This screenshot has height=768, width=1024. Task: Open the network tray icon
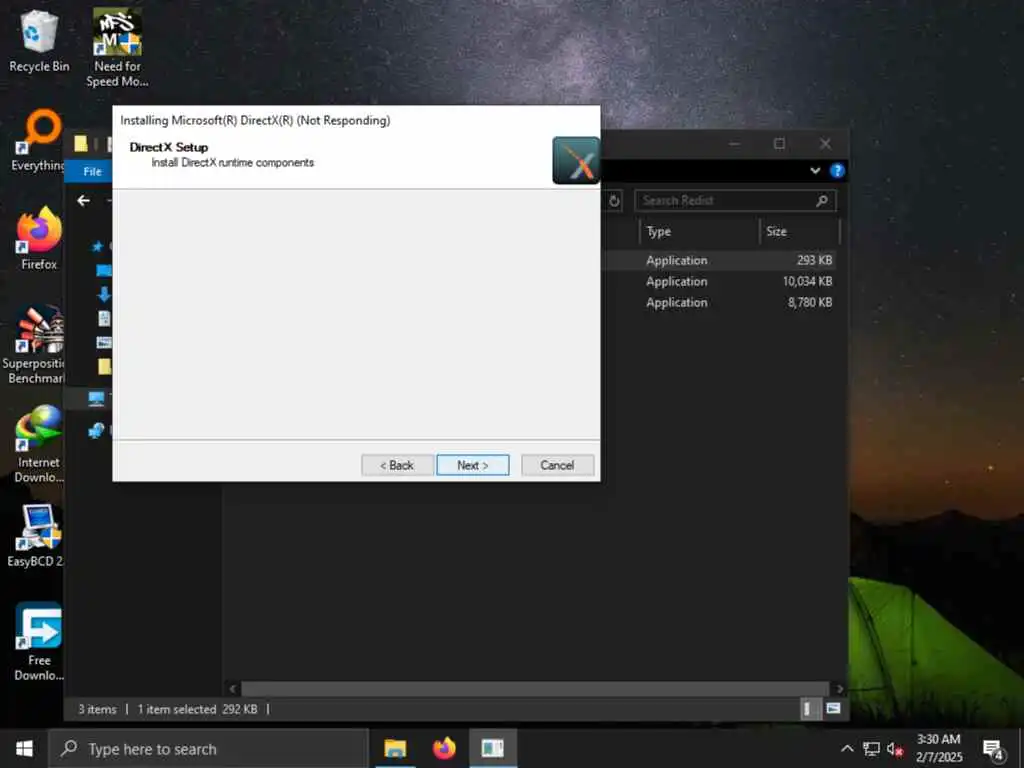pos(871,749)
